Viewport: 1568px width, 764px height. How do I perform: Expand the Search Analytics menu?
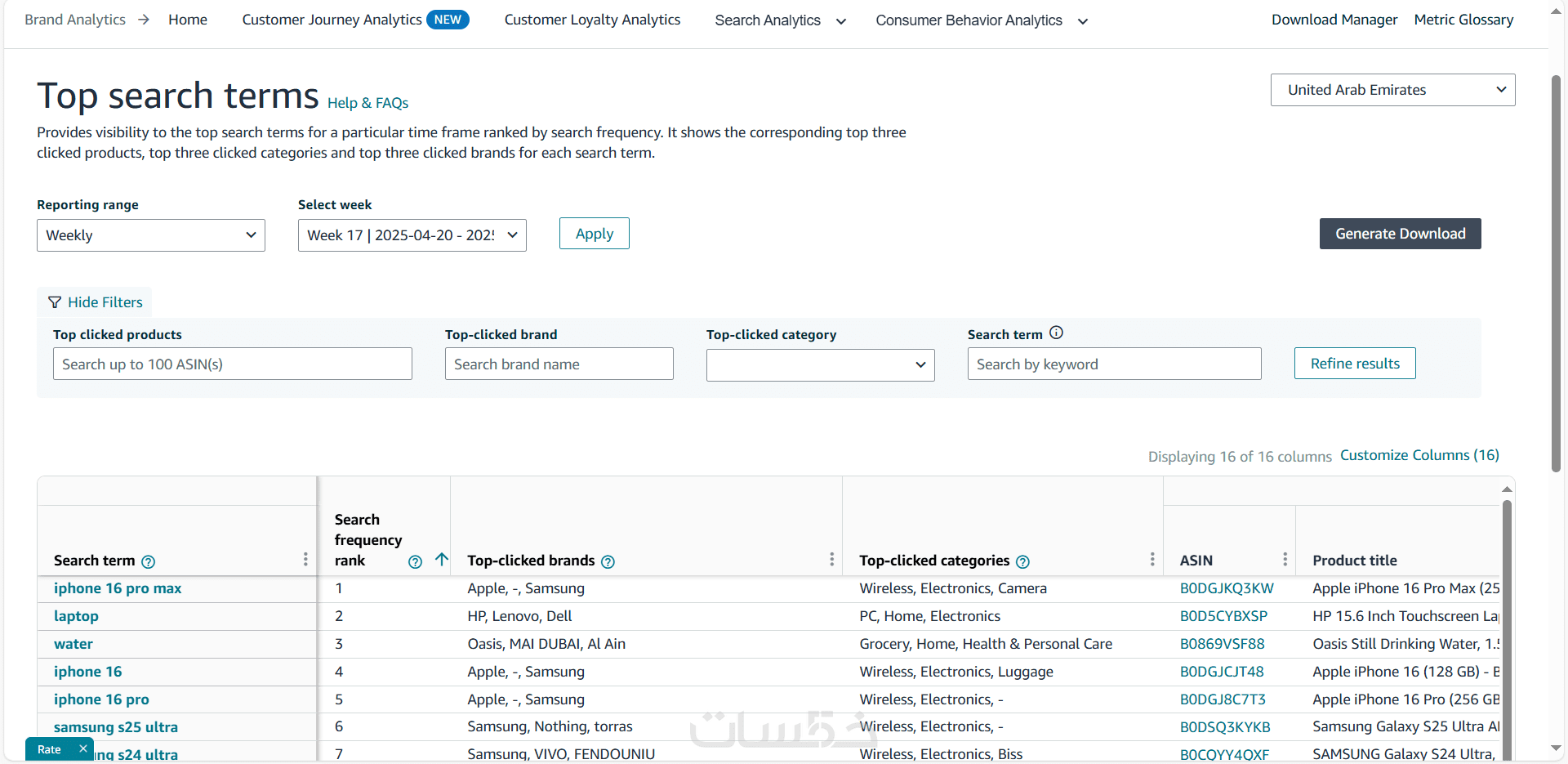pos(780,20)
